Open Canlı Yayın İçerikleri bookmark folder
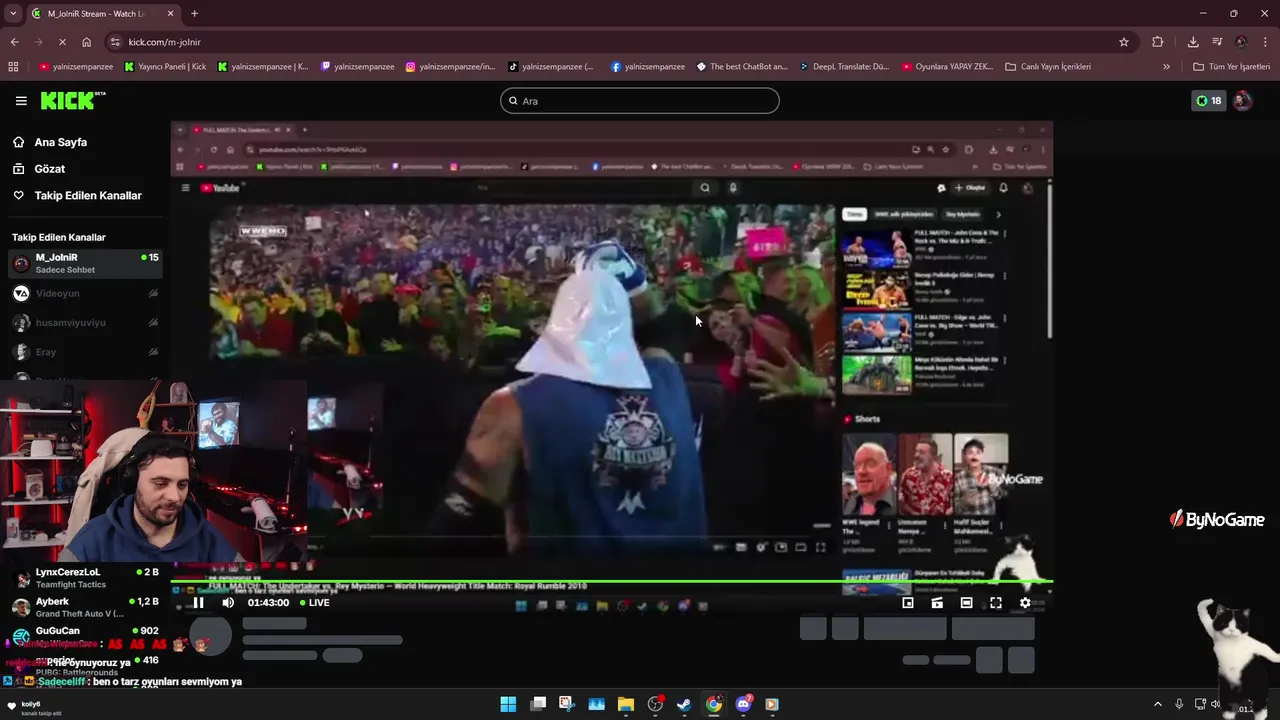Screen dimensions: 1280x720 (1048, 67)
